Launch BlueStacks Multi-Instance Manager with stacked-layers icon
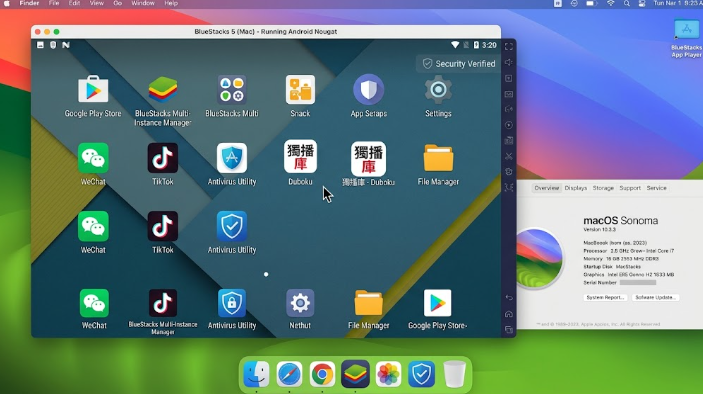The height and width of the screenshot is (394, 703). tap(163, 90)
